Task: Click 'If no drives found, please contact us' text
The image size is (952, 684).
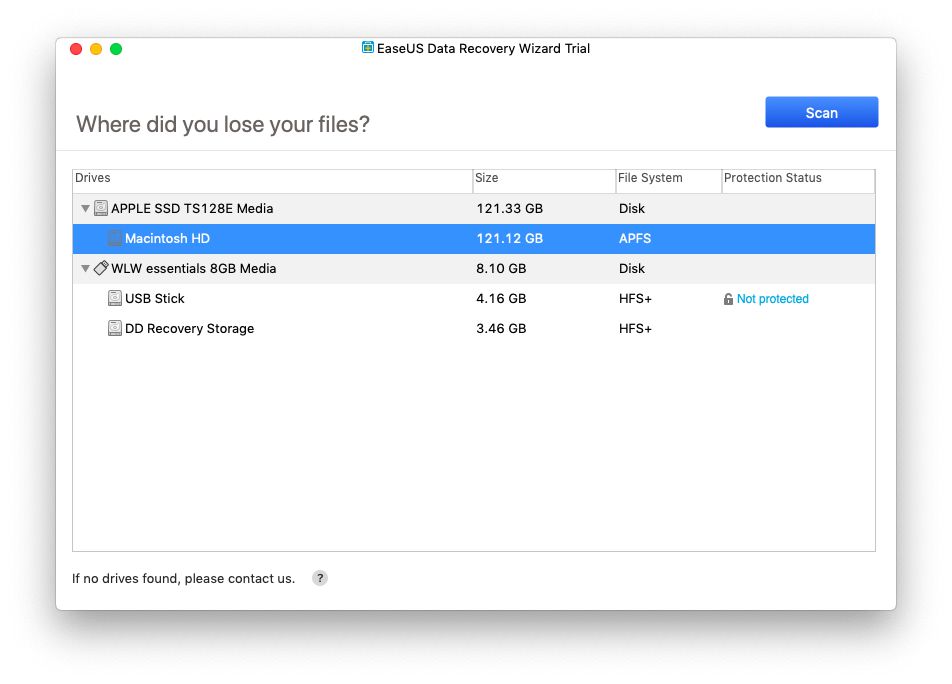Action: [183, 578]
